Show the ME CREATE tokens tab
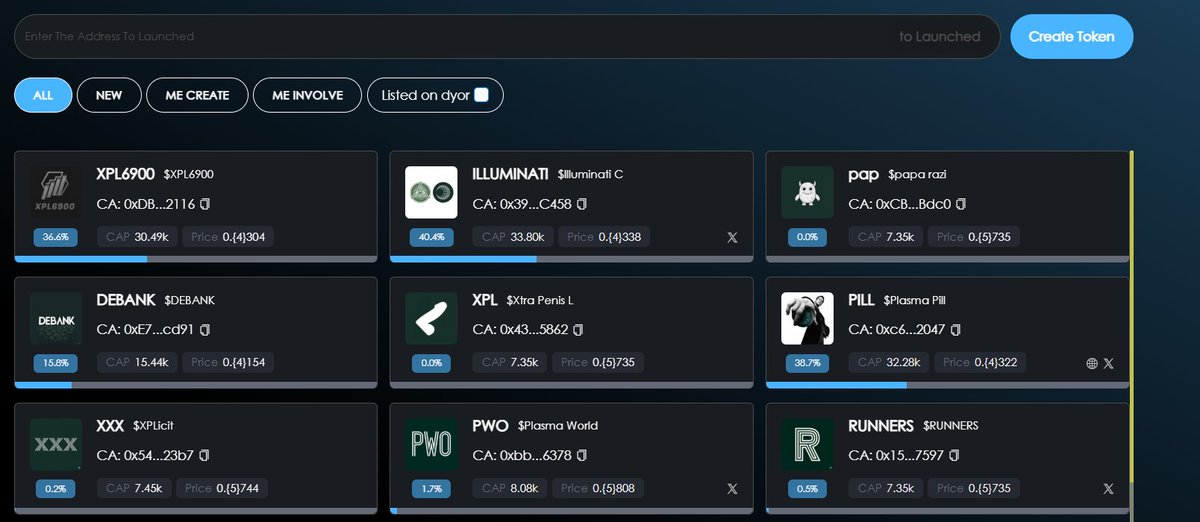The height and width of the screenshot is (522, 1200). 197,95
